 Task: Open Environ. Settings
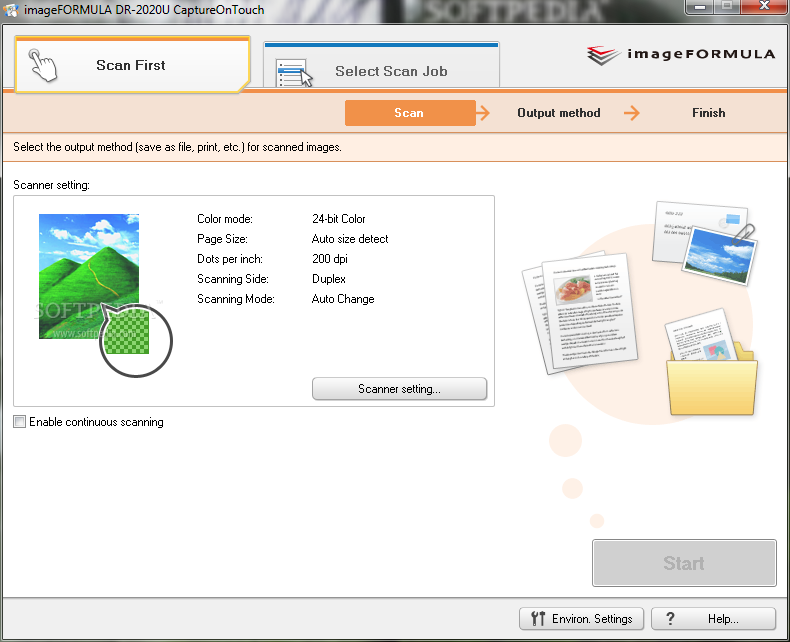[581, 618]
